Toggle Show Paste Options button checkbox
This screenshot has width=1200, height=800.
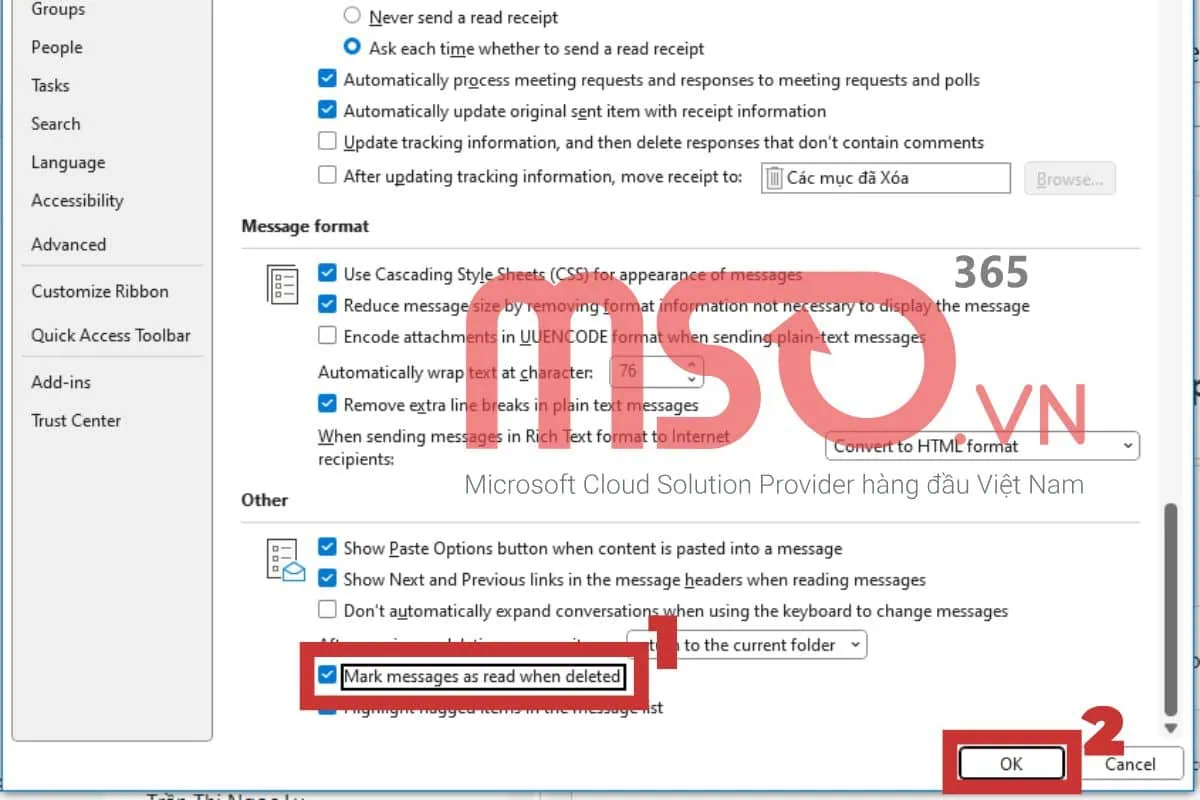[327, 548]
